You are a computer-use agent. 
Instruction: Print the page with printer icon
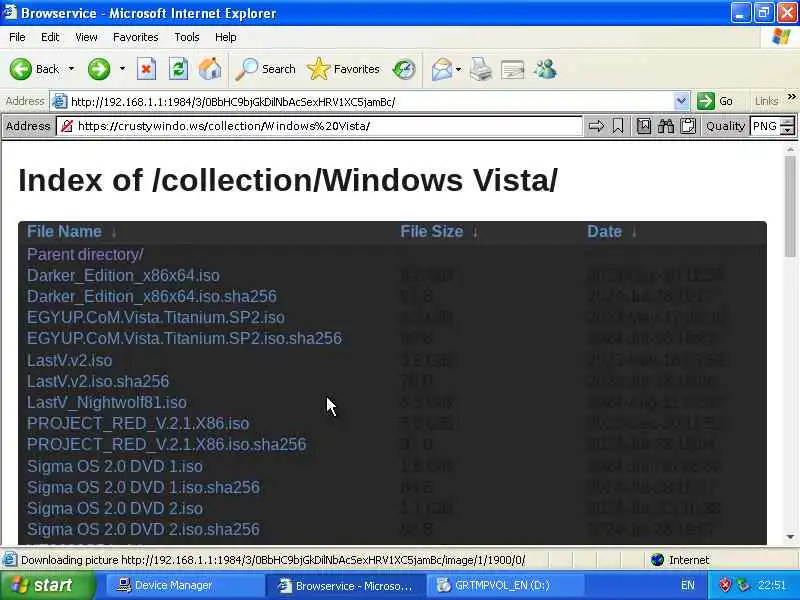click(481, 69)
